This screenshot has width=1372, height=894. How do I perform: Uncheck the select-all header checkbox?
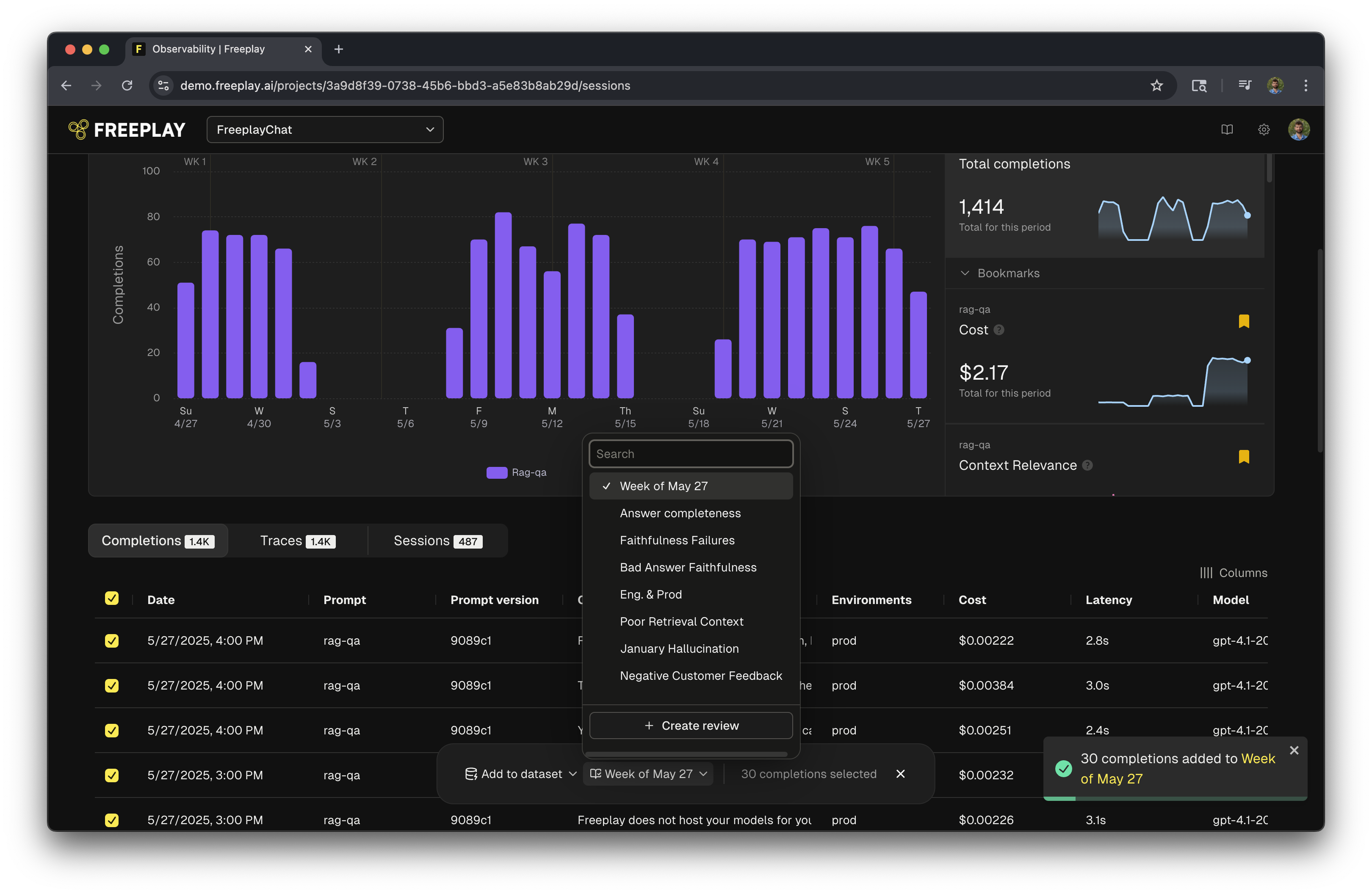point(112,598)
